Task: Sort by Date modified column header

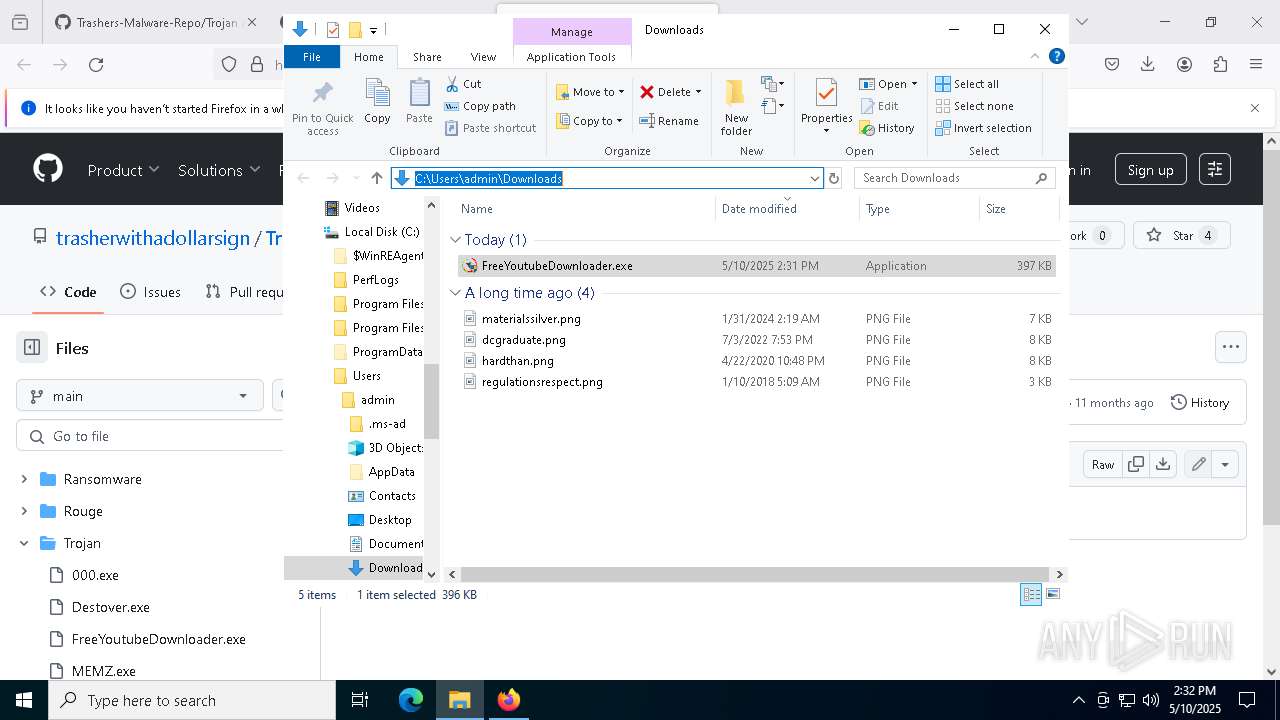Action: pos(788,209)
